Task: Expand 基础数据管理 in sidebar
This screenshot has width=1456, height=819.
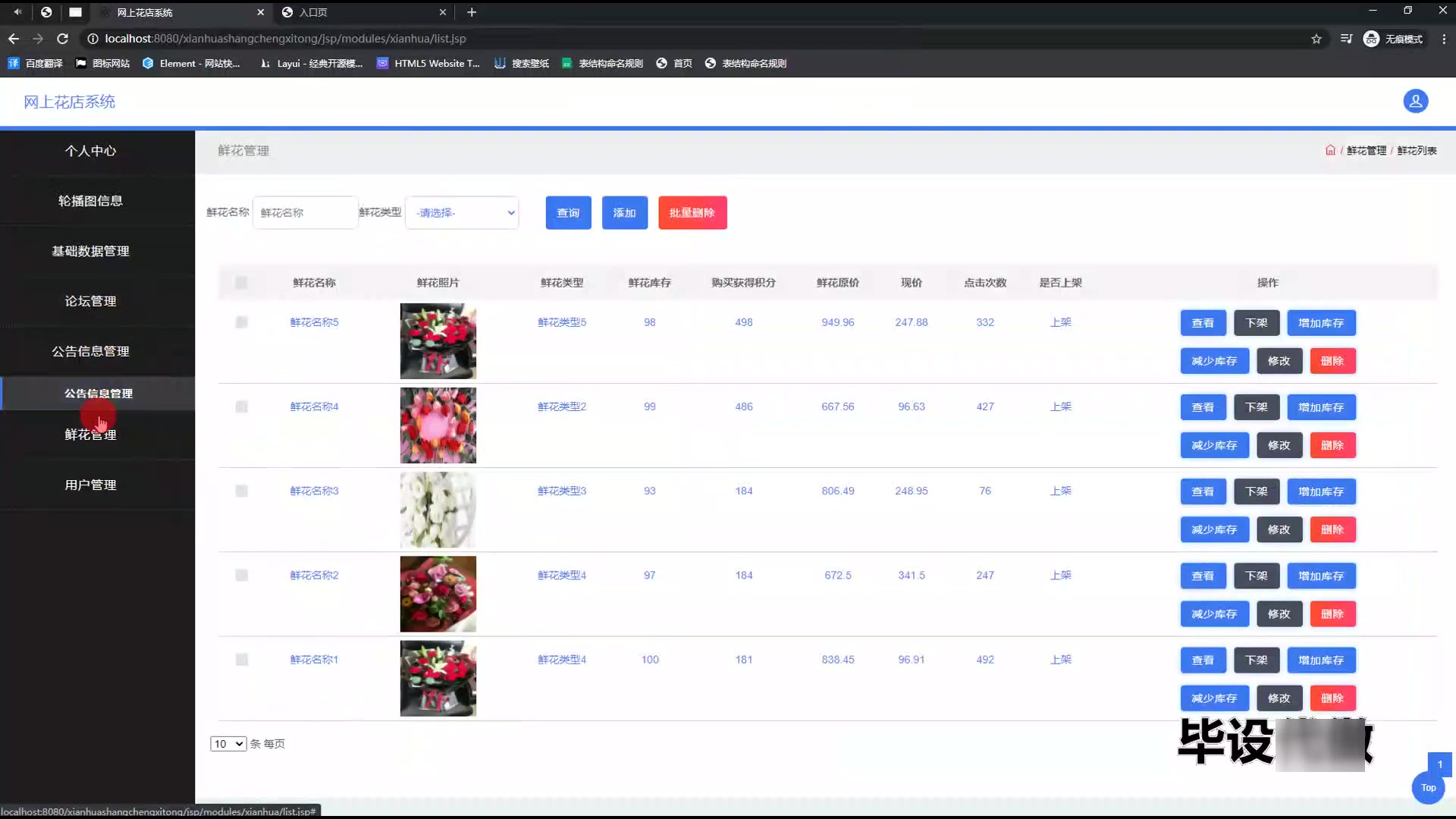Action: point(90,251)
